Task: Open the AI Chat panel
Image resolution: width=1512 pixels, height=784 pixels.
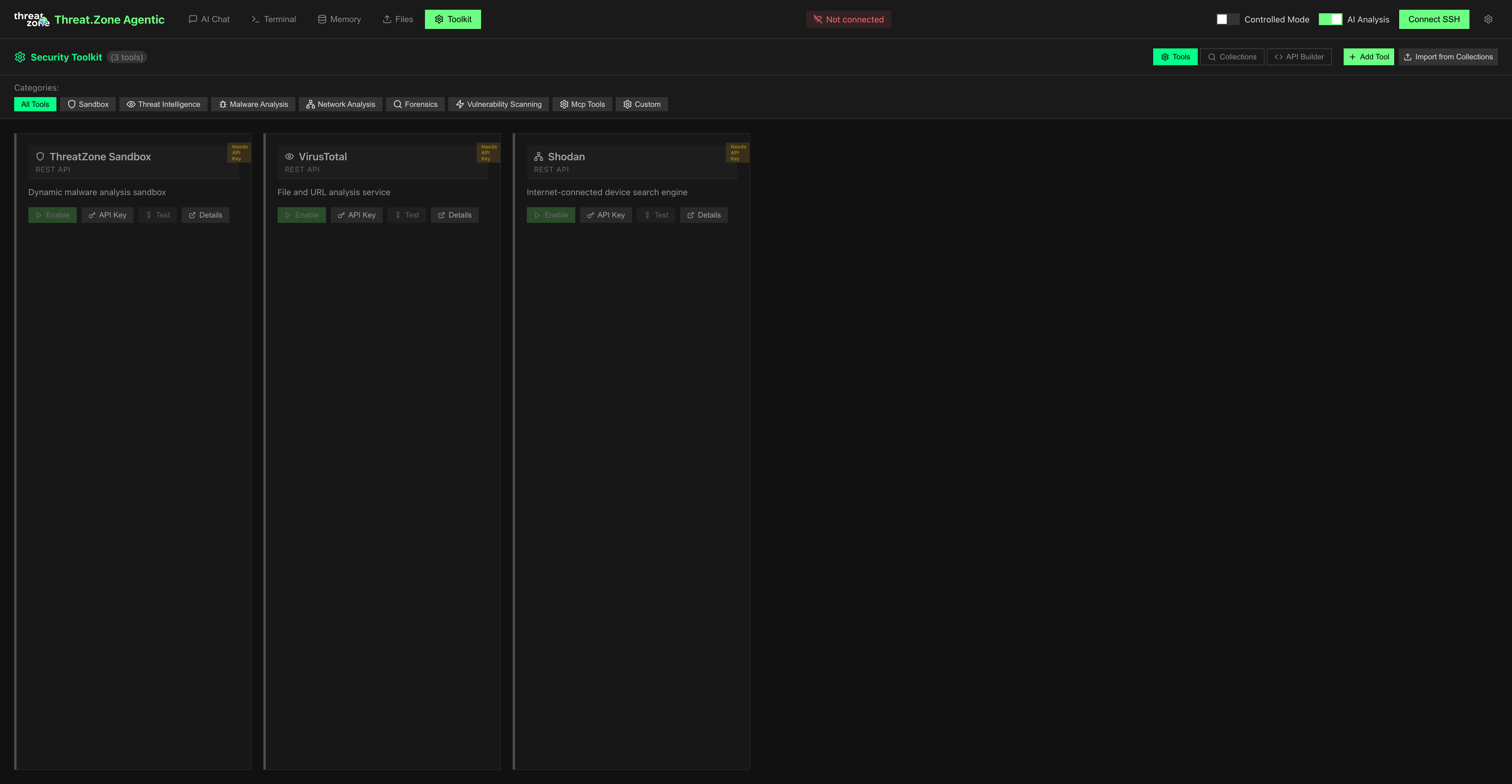Action: (x=209, y=19)
